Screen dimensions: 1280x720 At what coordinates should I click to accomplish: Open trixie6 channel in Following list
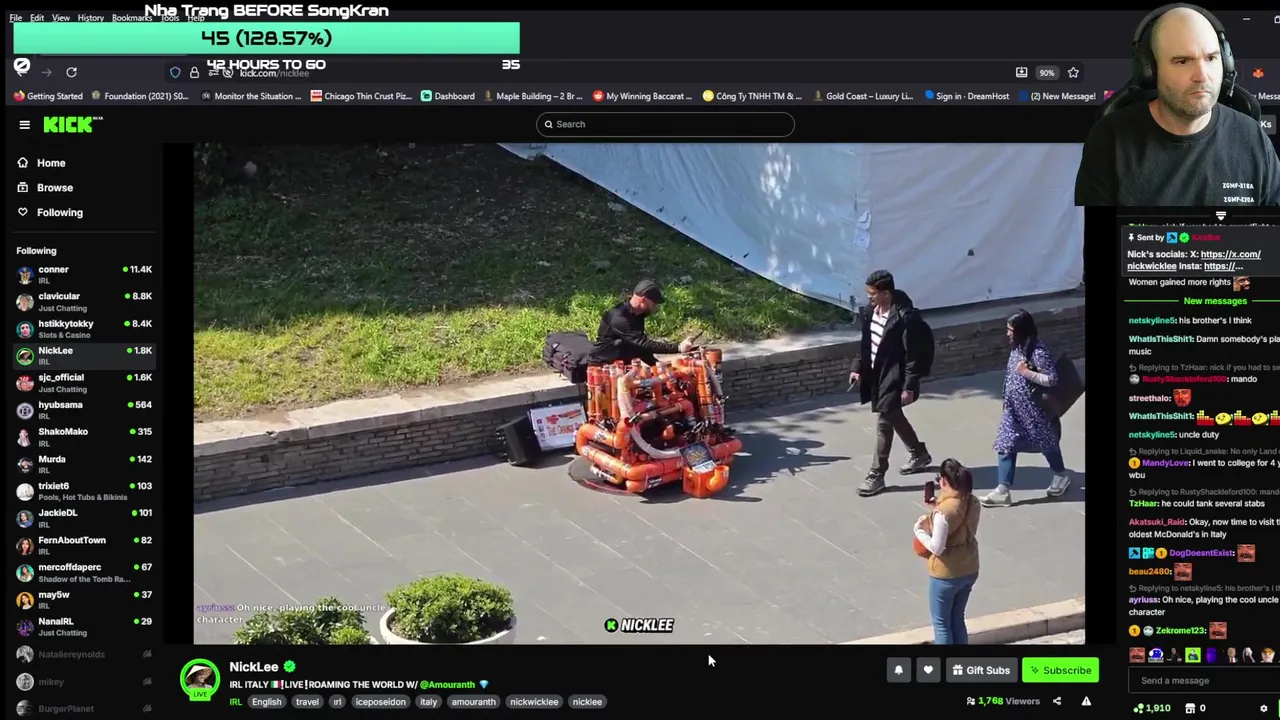click(84, 490)
